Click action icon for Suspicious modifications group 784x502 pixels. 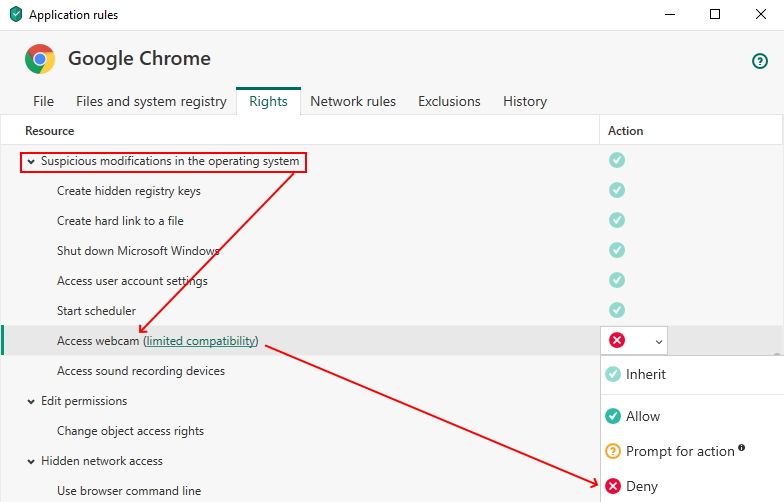(616, 160)
